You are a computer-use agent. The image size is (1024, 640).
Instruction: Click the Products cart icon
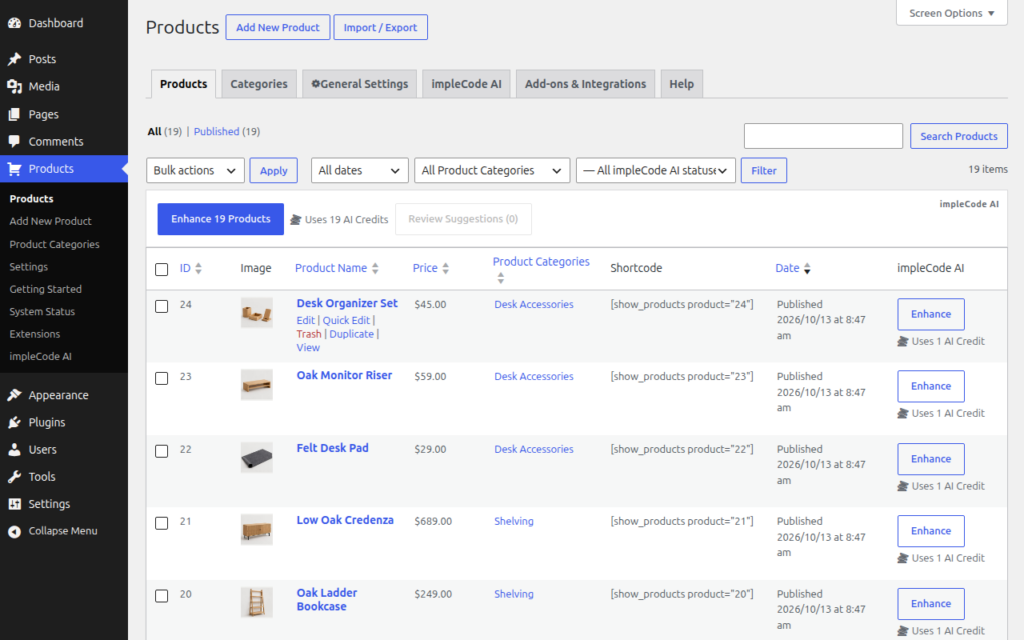pyautogui.click(x=14, y=168)
